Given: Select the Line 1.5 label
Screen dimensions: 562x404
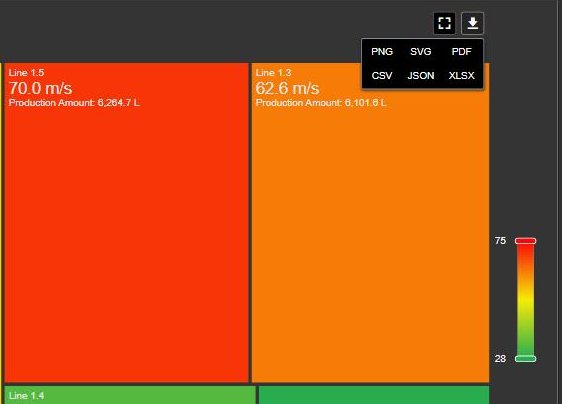Looking at the screenshot, I should [x=27, y=73].
